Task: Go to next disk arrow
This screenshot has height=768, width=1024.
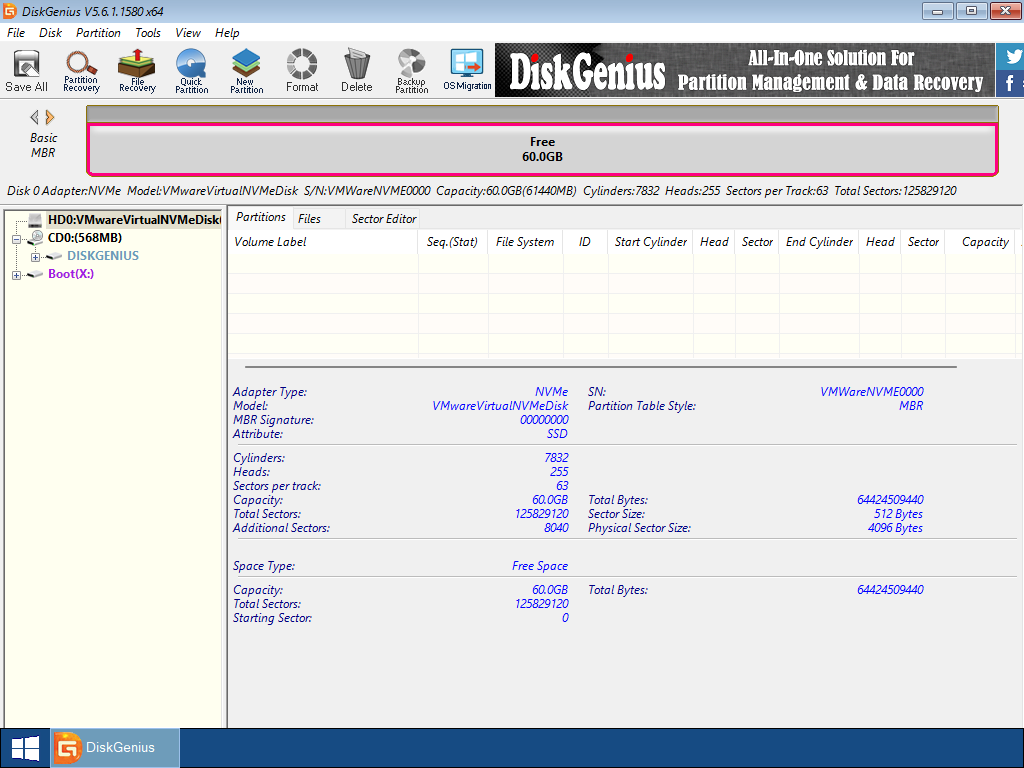Action: (50, 117)
